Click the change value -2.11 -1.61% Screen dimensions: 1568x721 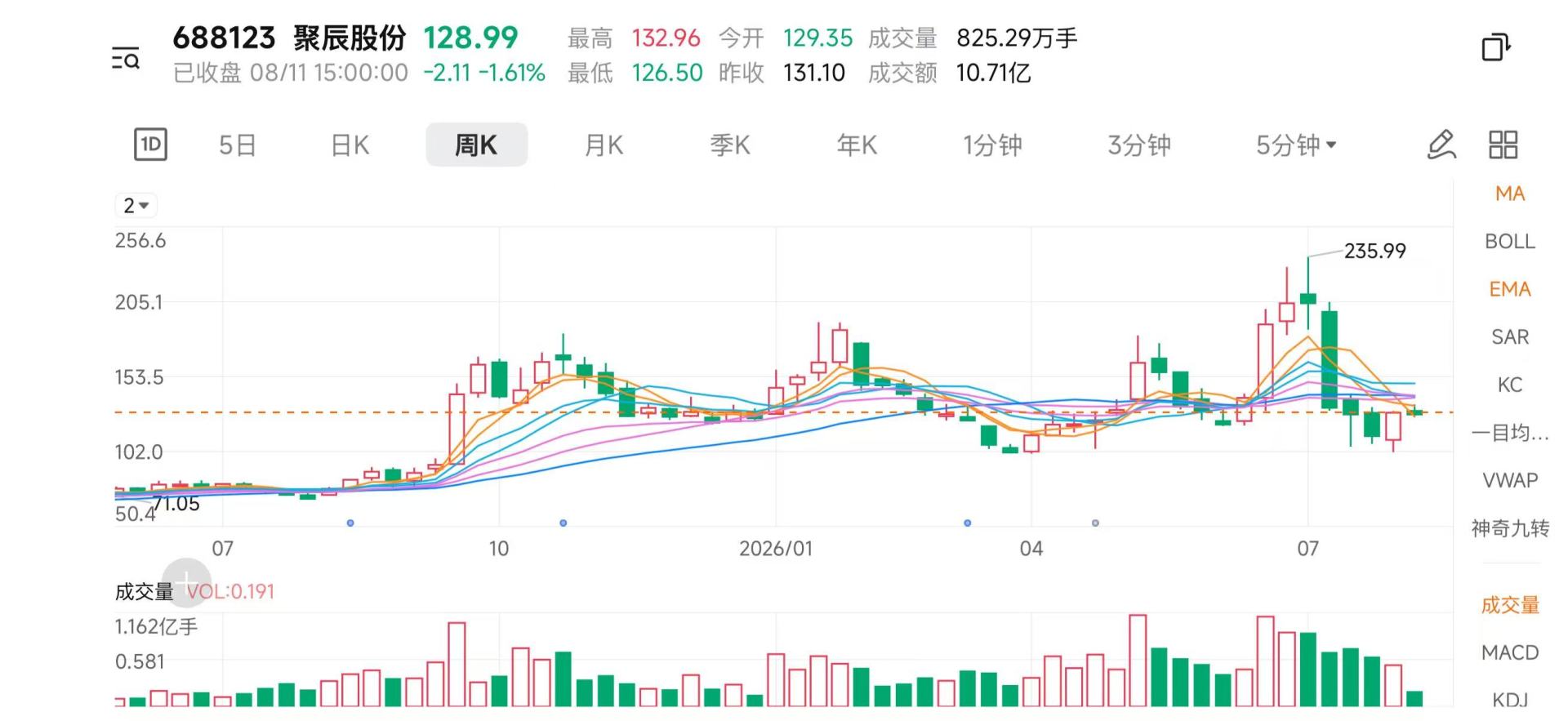pyautogui.click(x=484, y=73)
